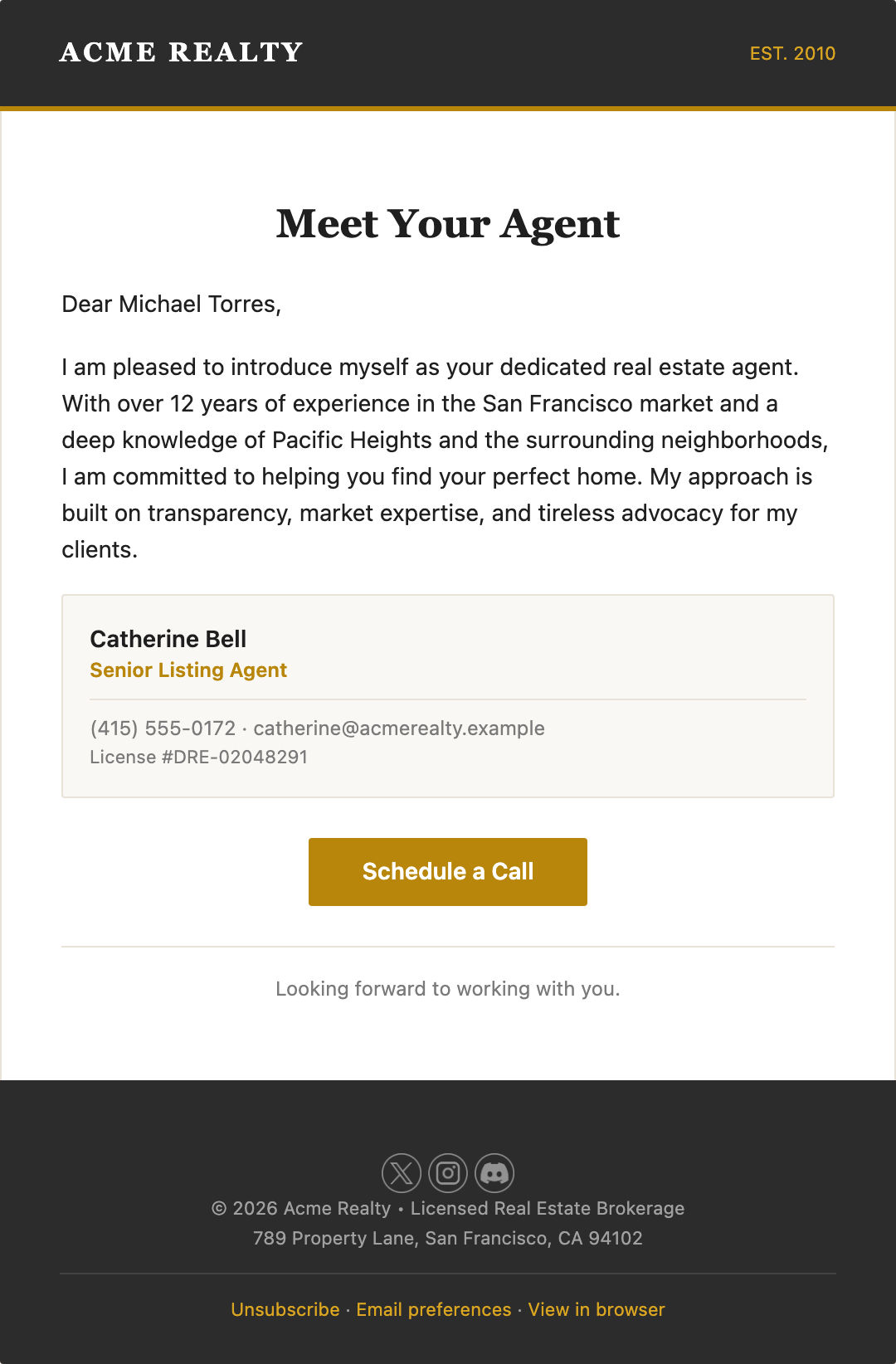Image resolution: width=896 pixels, height=1364 pixels.
Task: Click the 789 Property Lane address
Action: tap(448, 1238)
